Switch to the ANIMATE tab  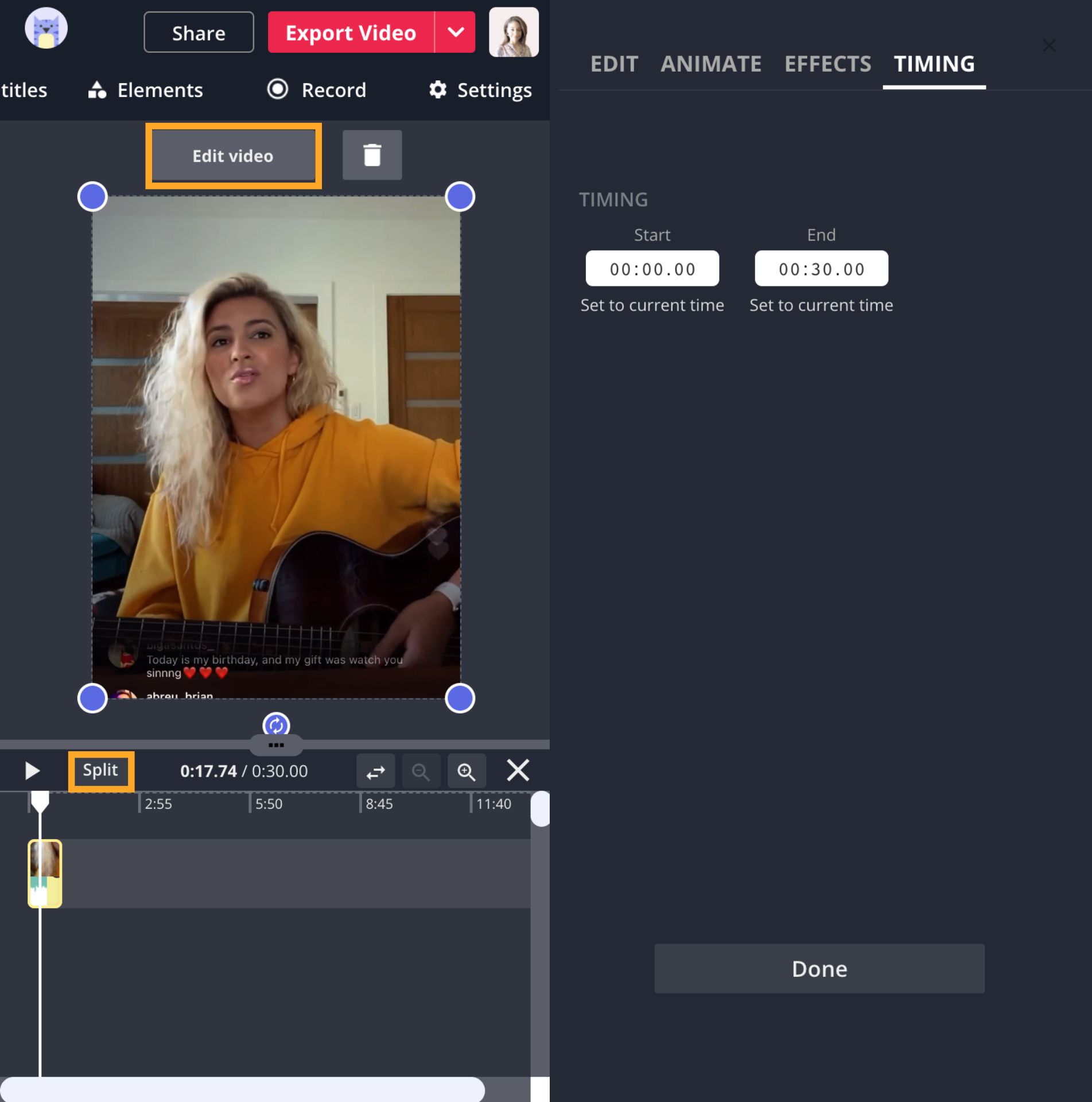pyautogui.click(x=711, y=64)
